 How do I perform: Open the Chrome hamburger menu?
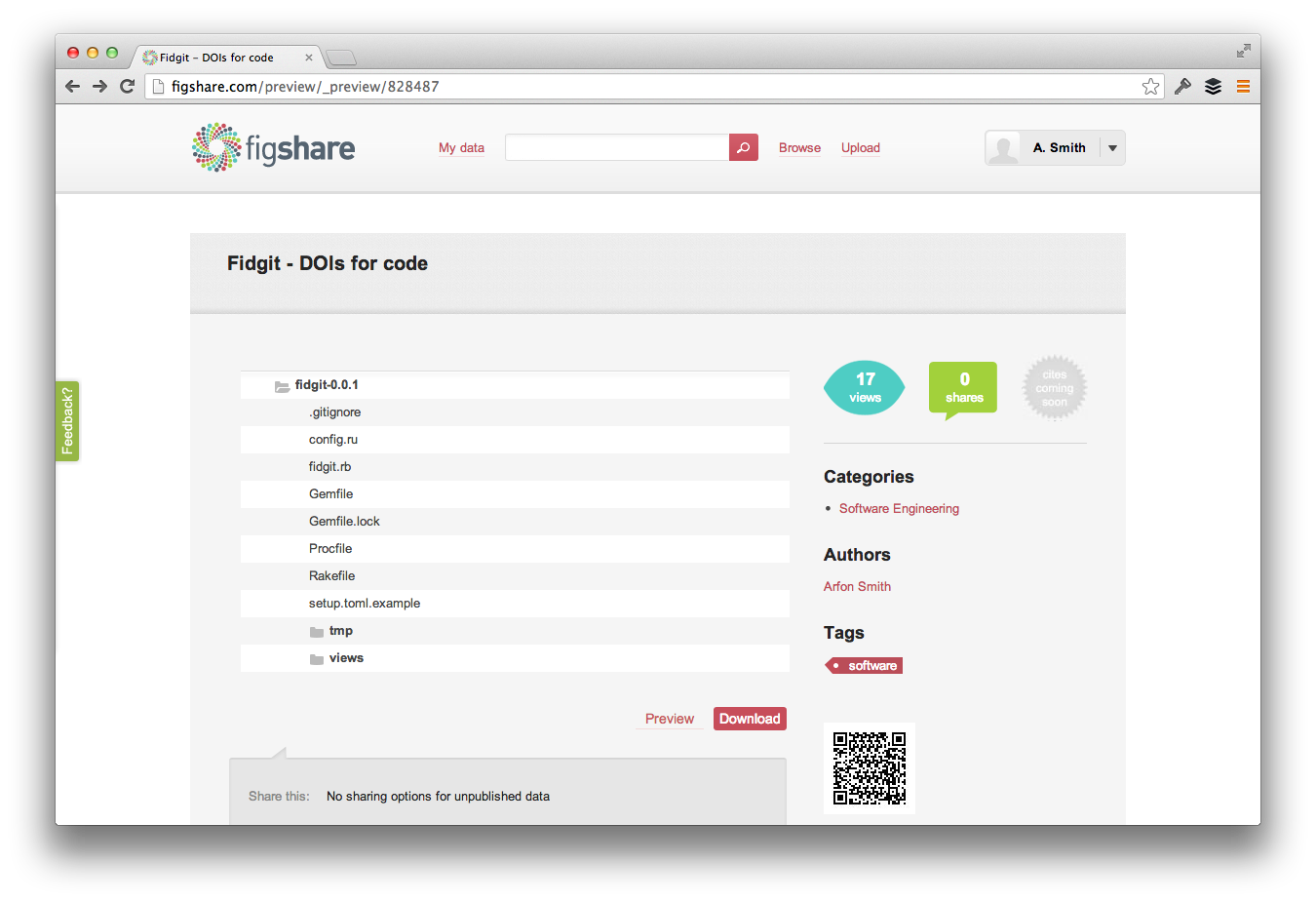pos(1243,86)
